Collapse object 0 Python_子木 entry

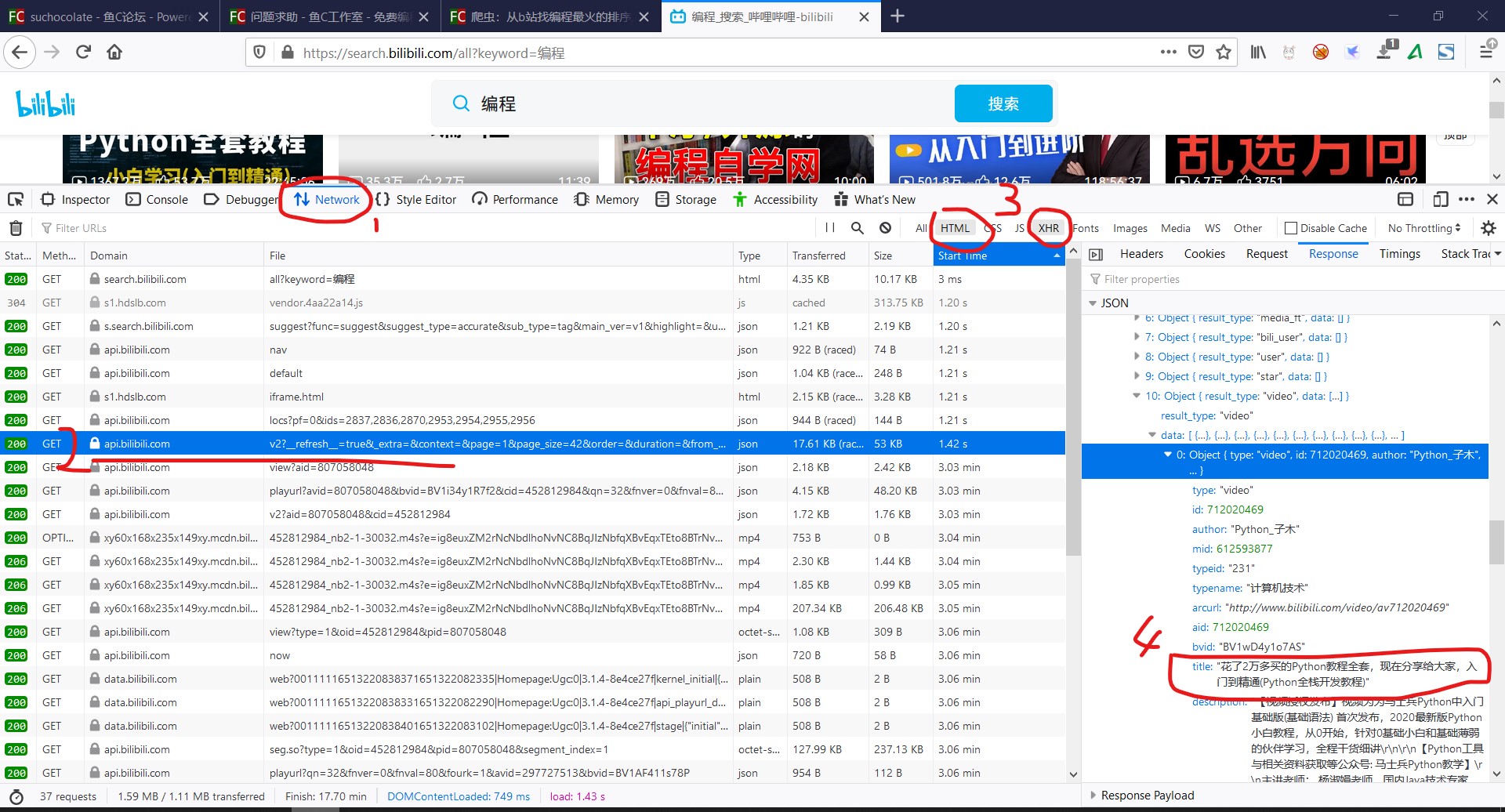tap(1167, 455)
